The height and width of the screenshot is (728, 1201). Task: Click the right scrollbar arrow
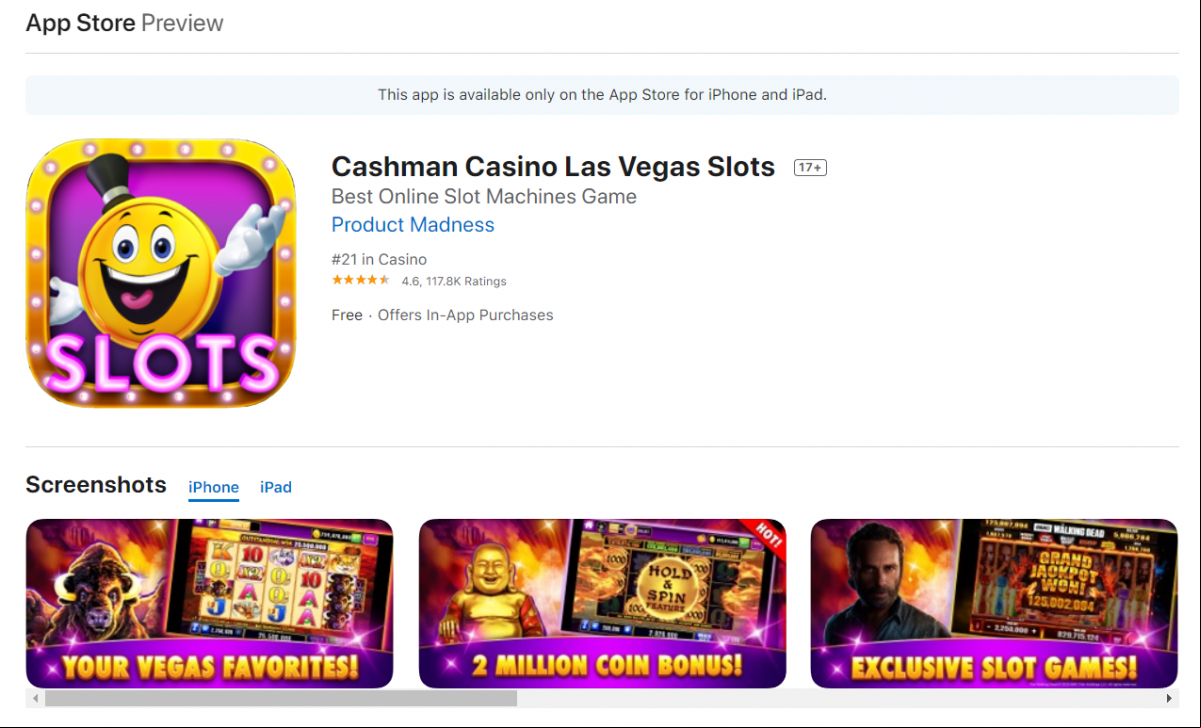(x=1169, y=698)
